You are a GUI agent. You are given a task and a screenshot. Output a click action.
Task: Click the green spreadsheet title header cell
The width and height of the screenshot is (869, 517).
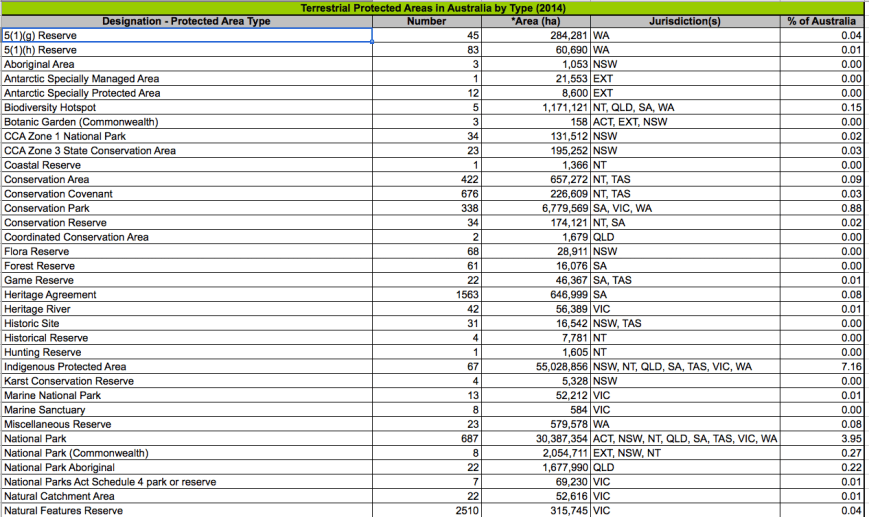[434, 7]
